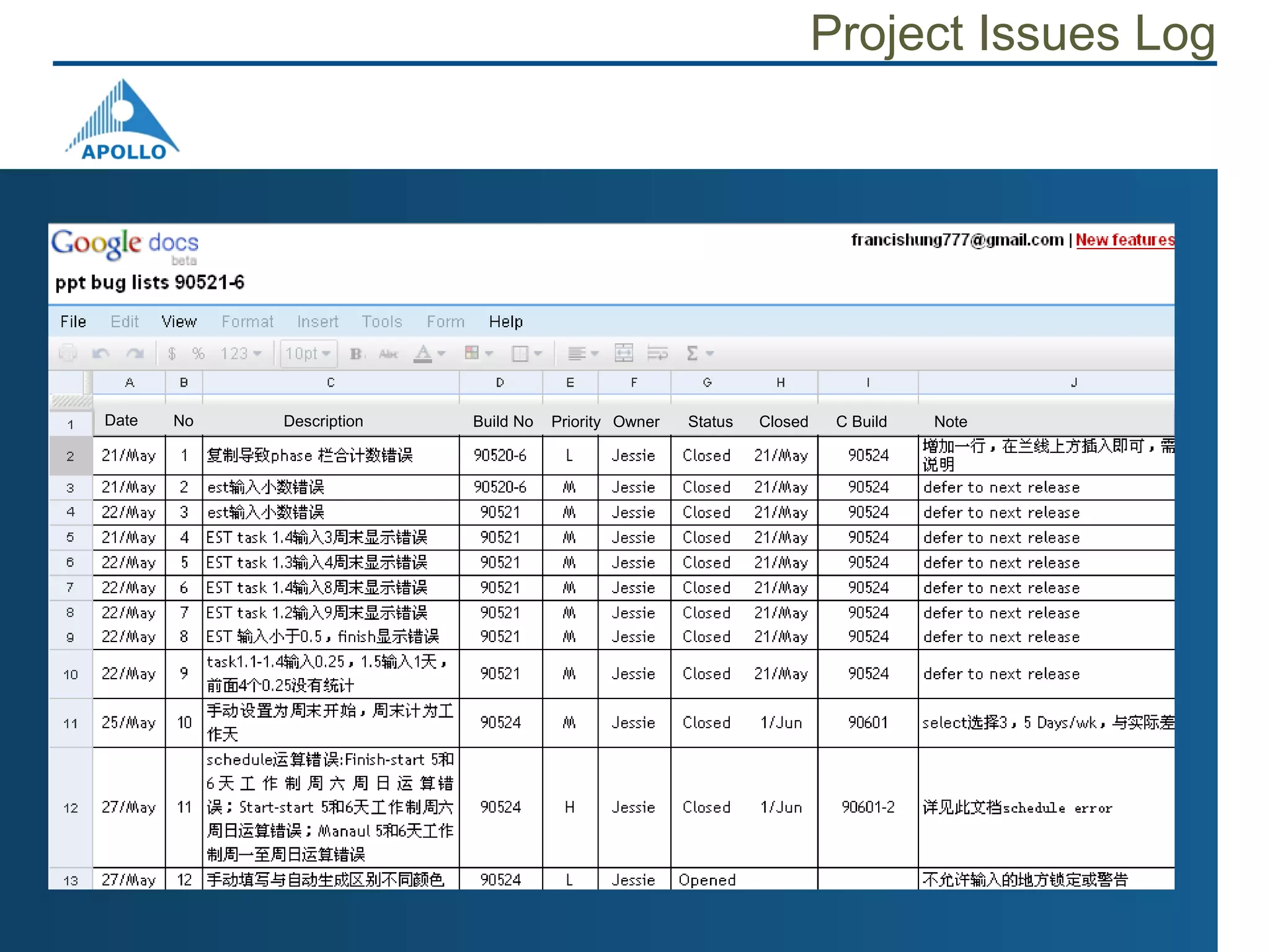
Task: Click C Build cell 90601-2
Action: 868,808
